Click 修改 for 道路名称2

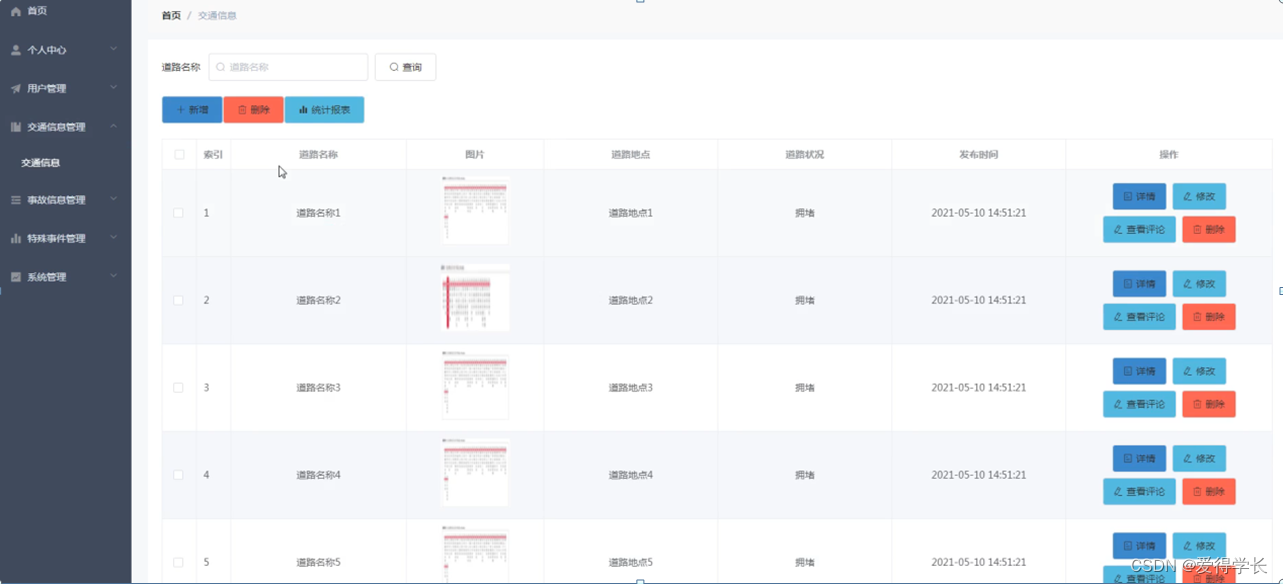point(1199,284)
